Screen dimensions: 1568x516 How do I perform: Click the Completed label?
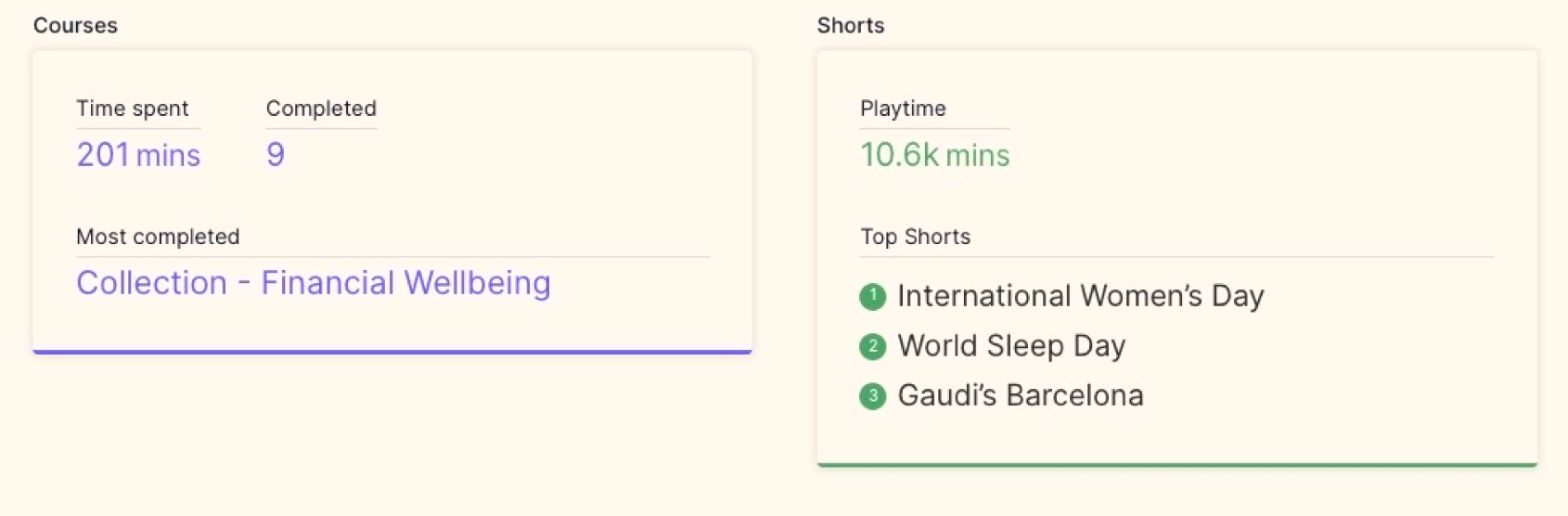pos(321,109)
